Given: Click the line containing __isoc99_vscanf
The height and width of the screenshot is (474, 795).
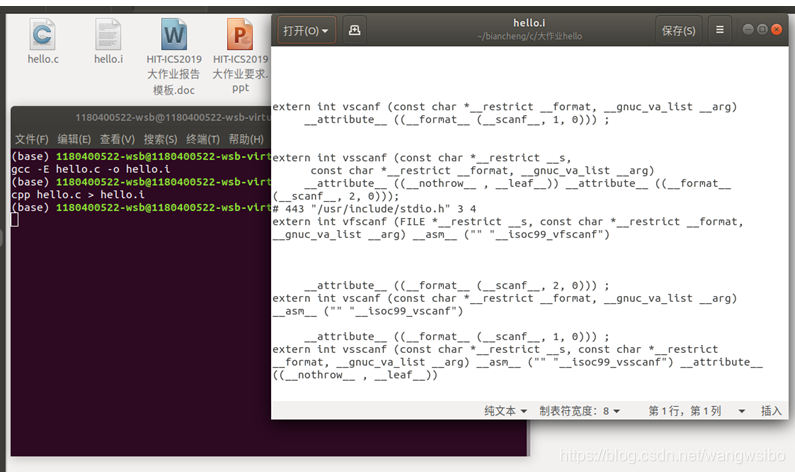Looking at the screenshot, I should 368,311.
